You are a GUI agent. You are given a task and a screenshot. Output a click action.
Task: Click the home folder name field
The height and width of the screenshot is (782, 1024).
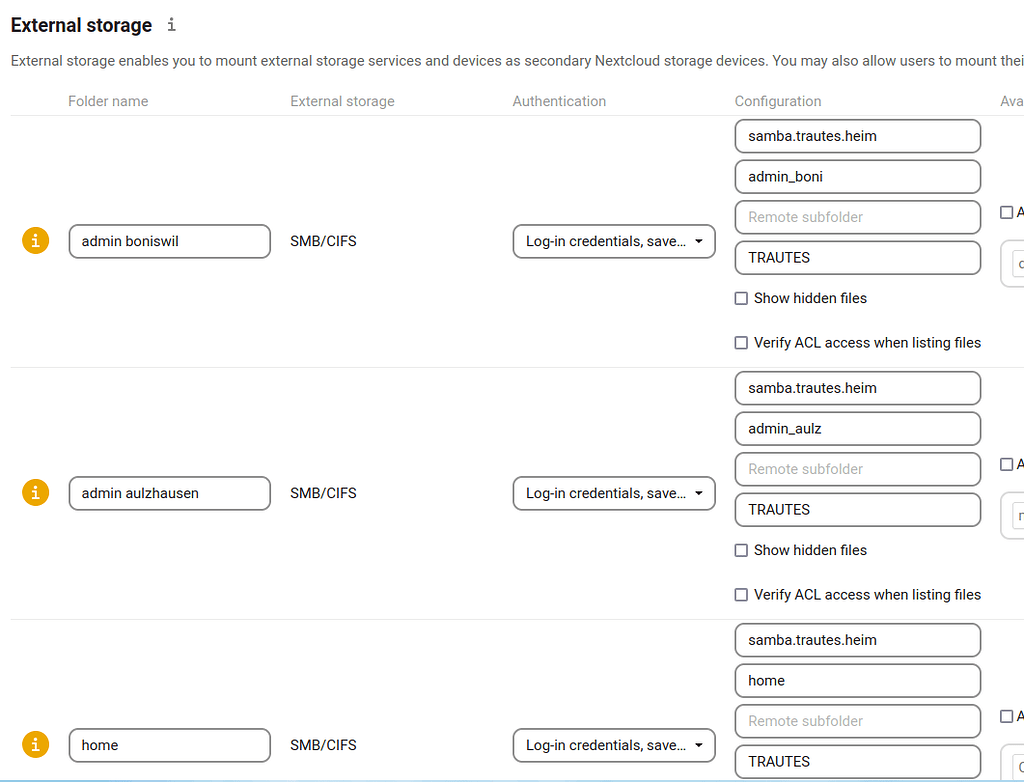click(169, 745)
